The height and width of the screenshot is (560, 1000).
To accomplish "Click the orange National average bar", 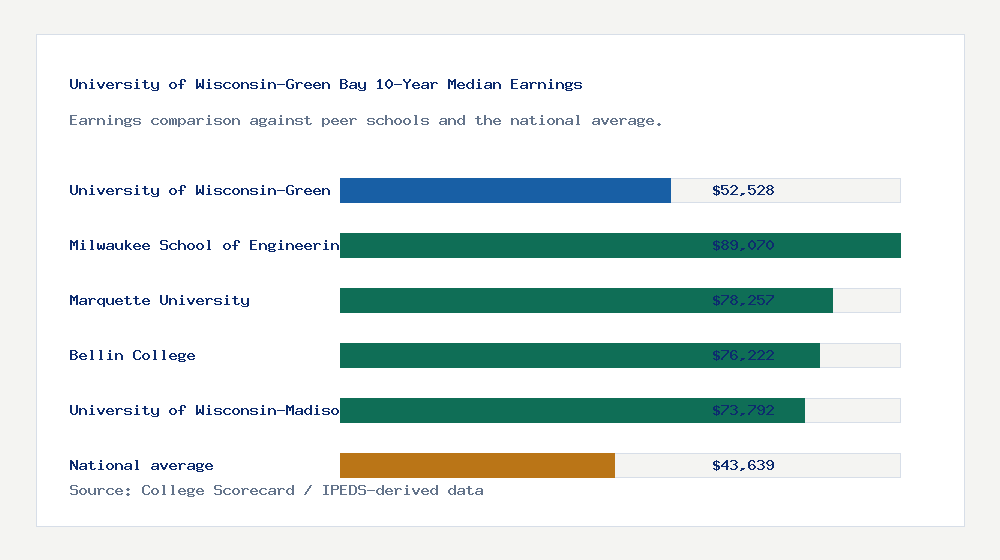I will click(477, 465).
